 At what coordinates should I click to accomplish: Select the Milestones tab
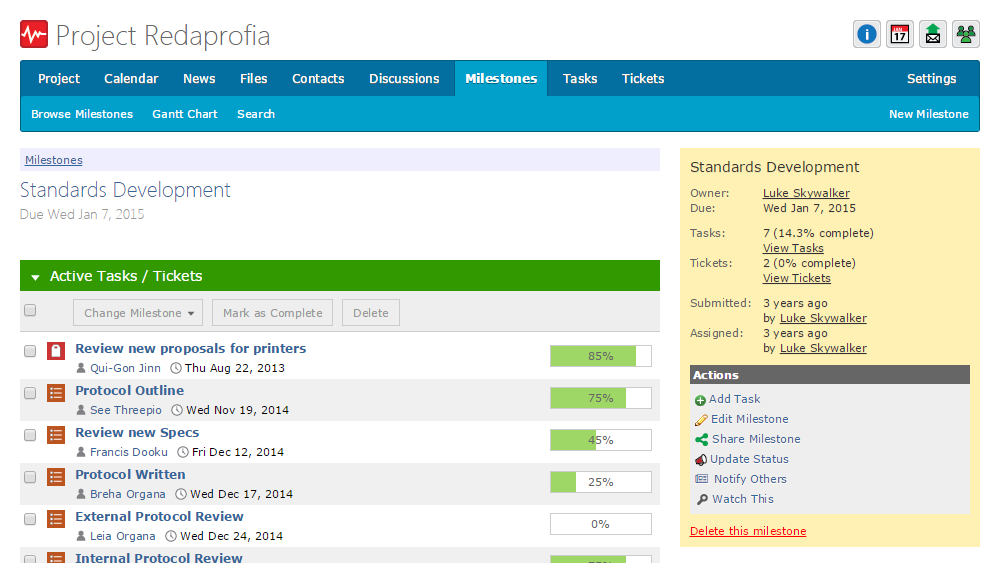coord(501,78)
